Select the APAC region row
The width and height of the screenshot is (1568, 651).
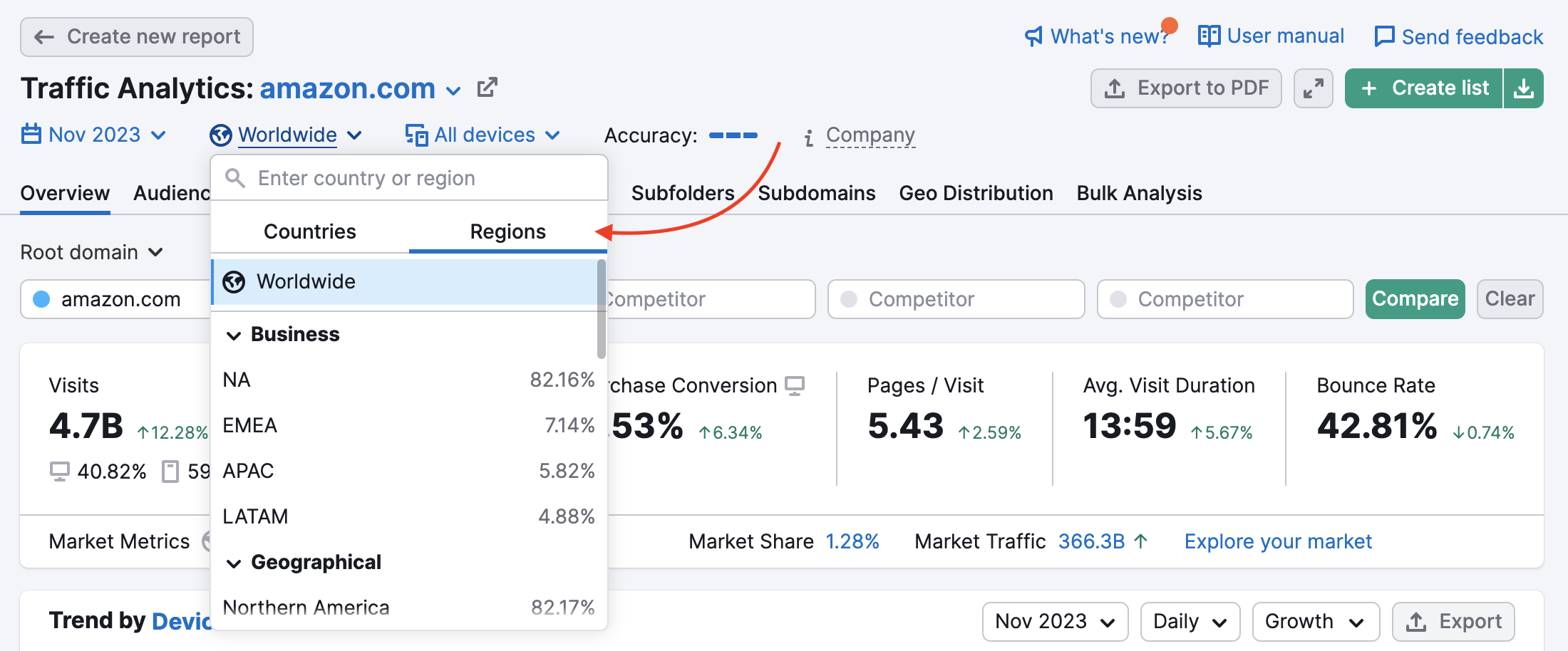408,471
